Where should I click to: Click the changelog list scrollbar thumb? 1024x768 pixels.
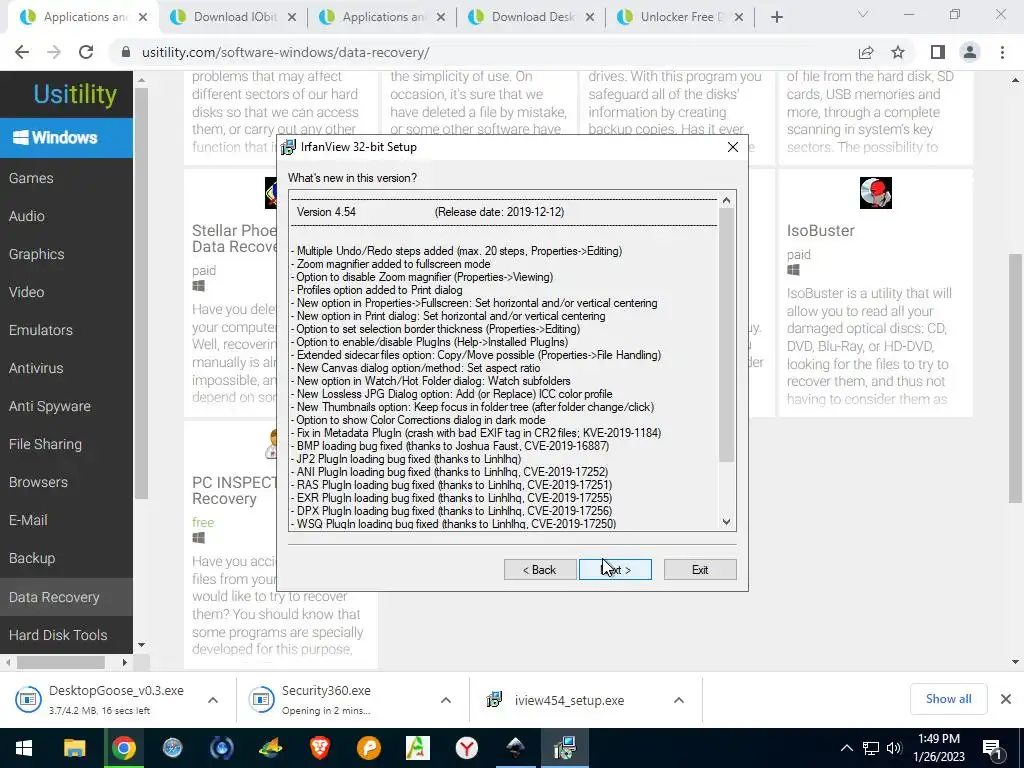coord(726,334)
